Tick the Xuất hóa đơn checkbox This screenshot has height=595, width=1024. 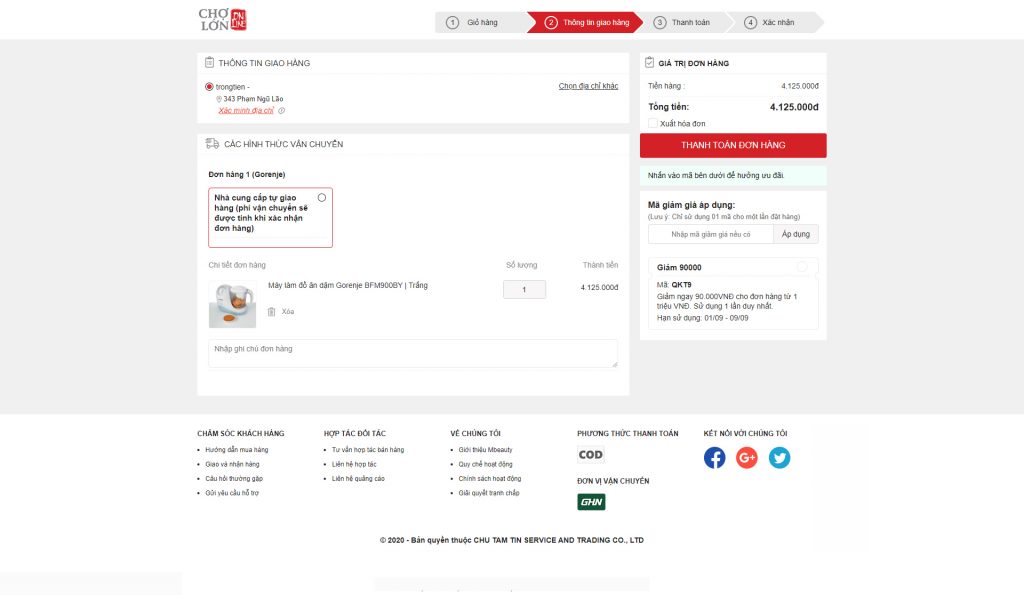652,123
